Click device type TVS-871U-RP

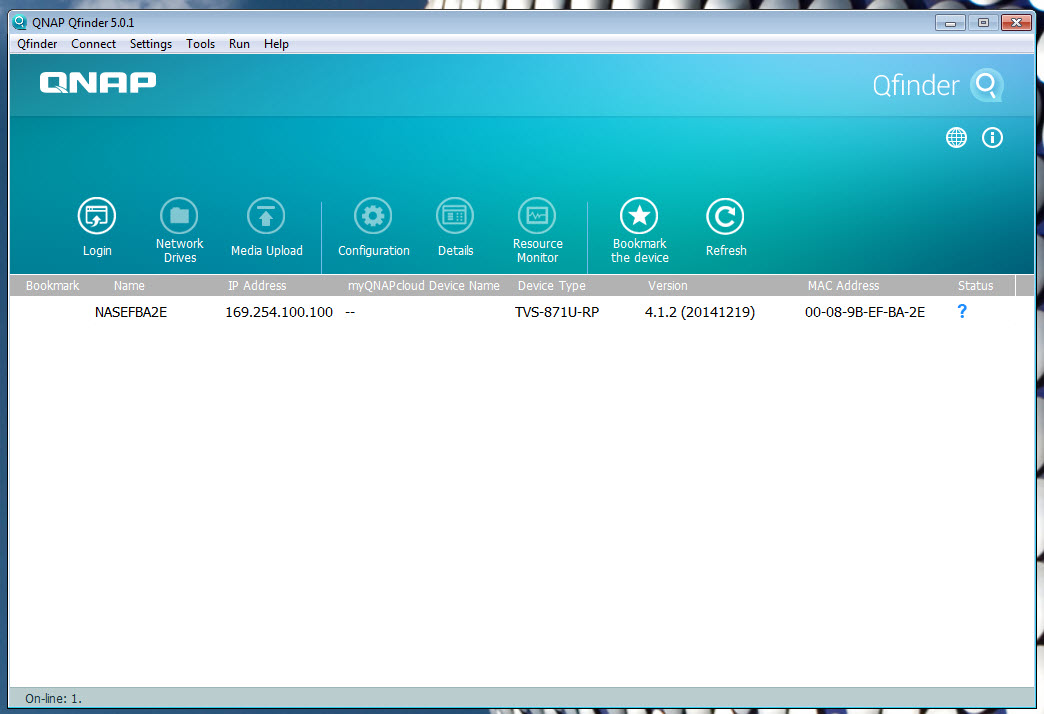click(x=557, y=312)
